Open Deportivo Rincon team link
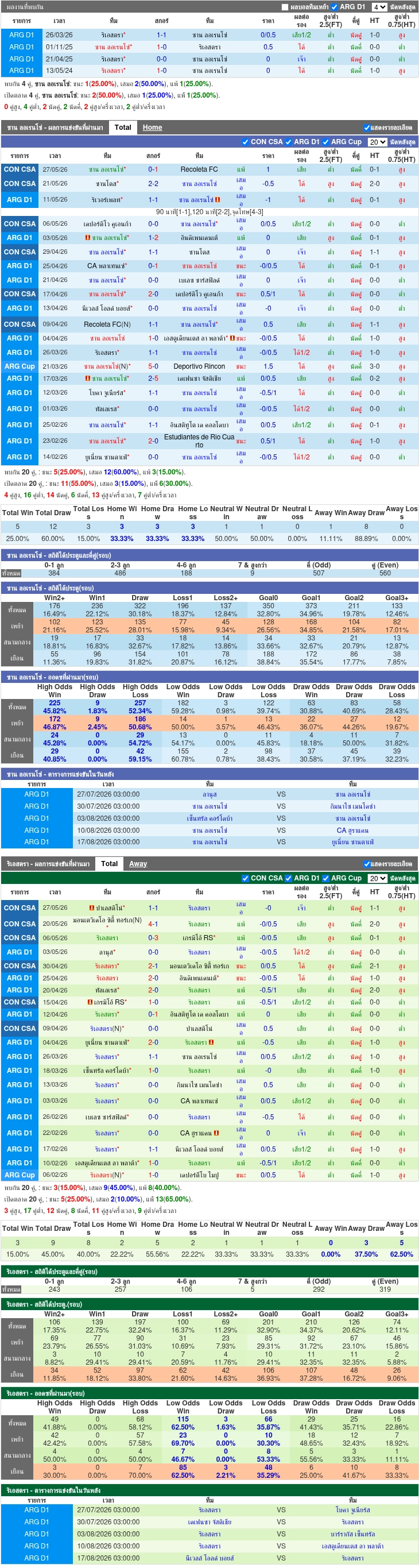Screen dimensions: 419x1568 click(x=199, y=366)
